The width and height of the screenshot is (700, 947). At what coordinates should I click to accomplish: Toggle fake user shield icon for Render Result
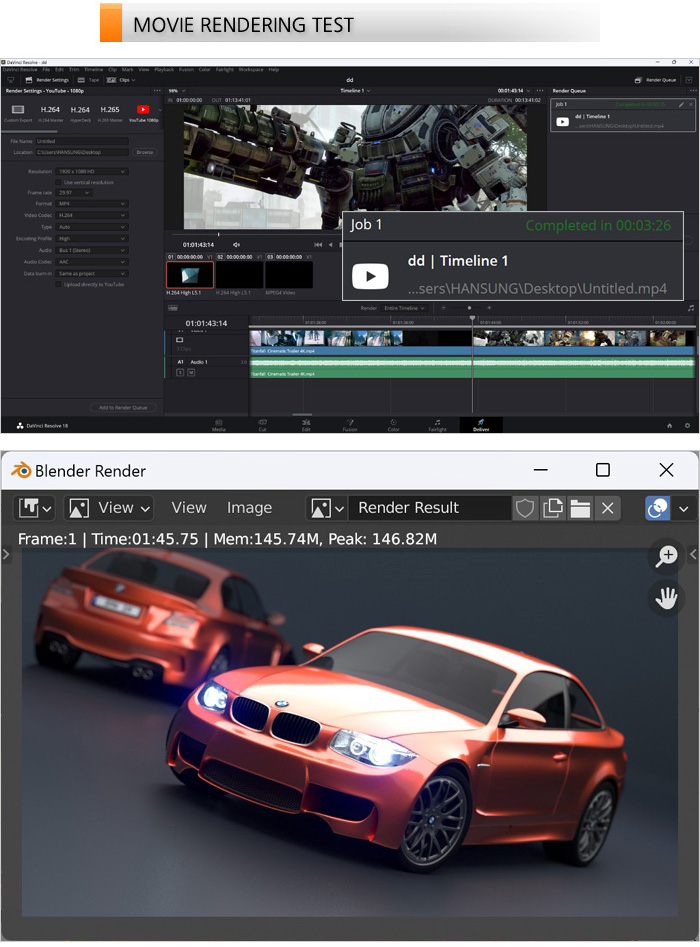click(x=525, y=508)
